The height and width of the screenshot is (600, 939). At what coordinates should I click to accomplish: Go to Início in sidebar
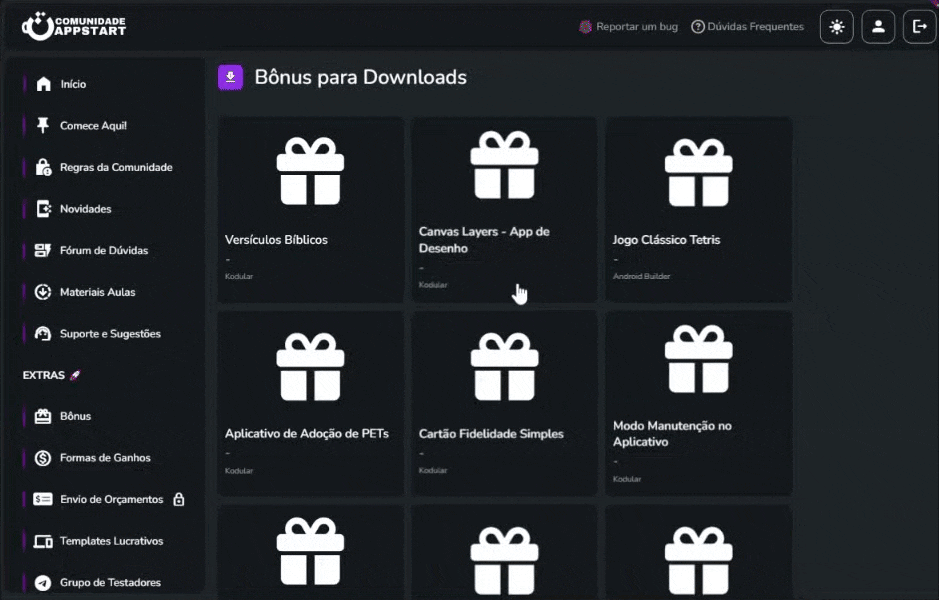[73, 84]
